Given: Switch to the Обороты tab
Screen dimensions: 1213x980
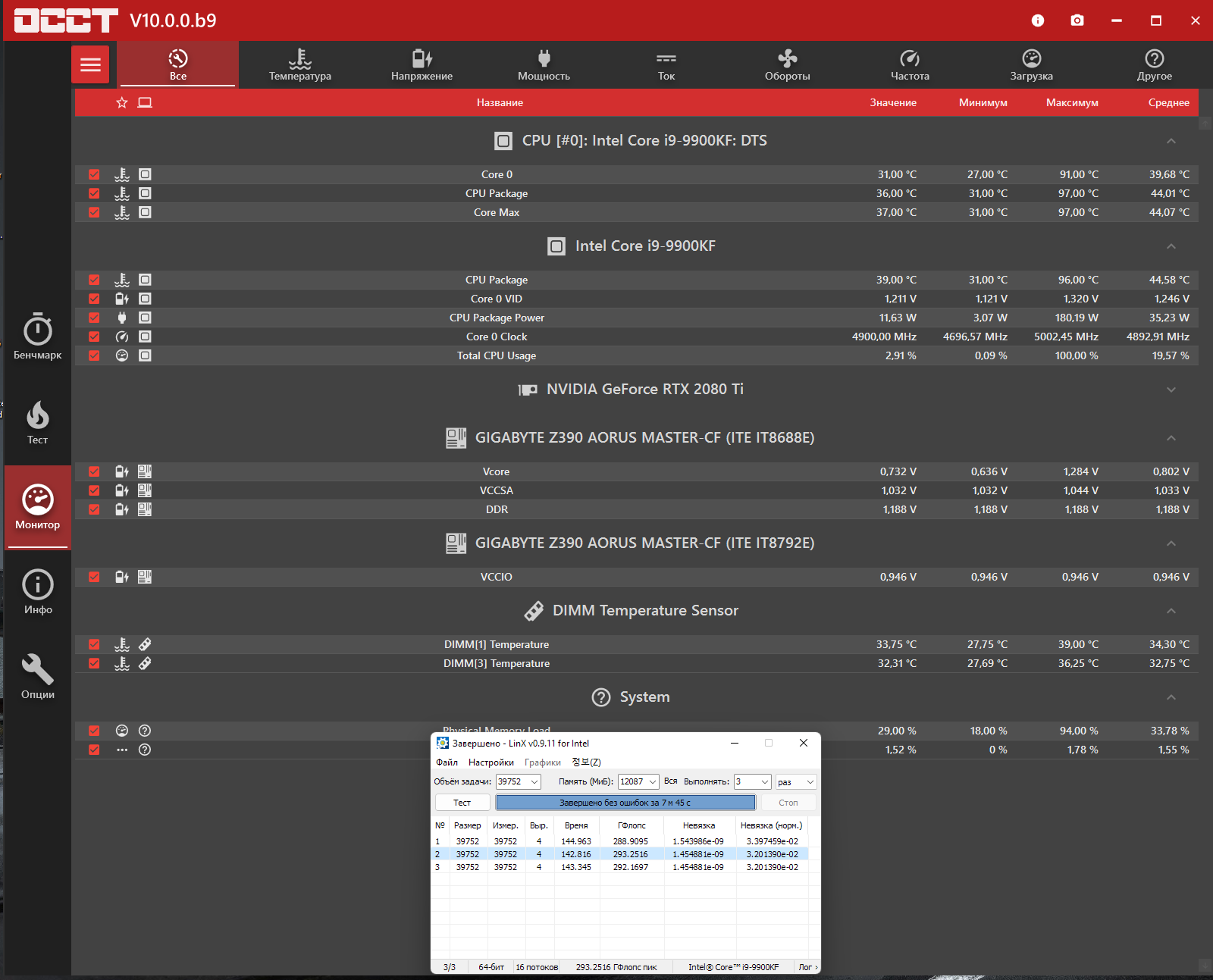Looking at the screenshot, I should [x=788, y=64].
